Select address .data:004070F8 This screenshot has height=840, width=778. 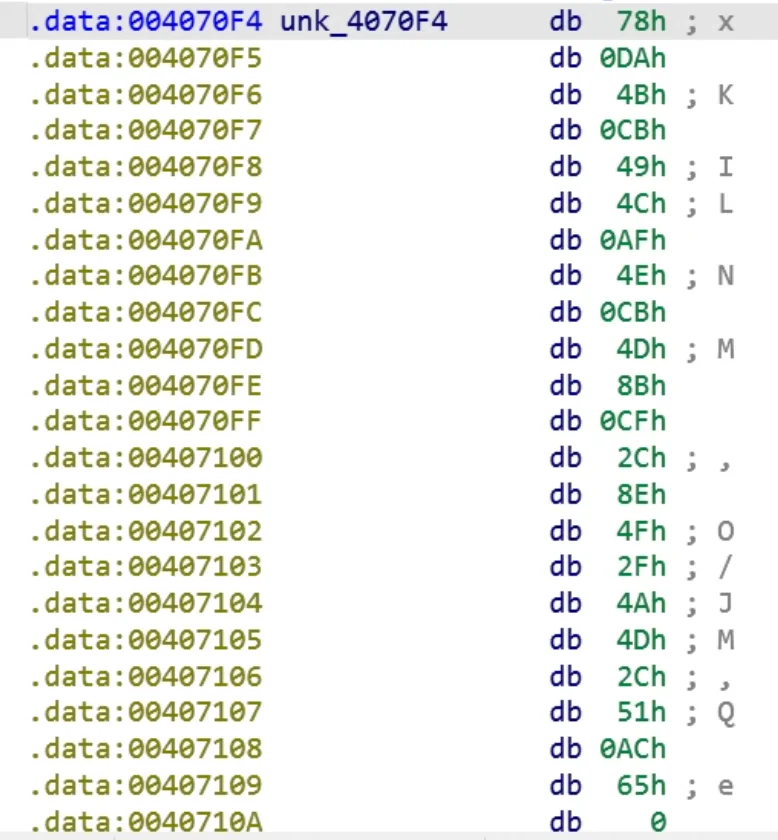tap(146, 167)
